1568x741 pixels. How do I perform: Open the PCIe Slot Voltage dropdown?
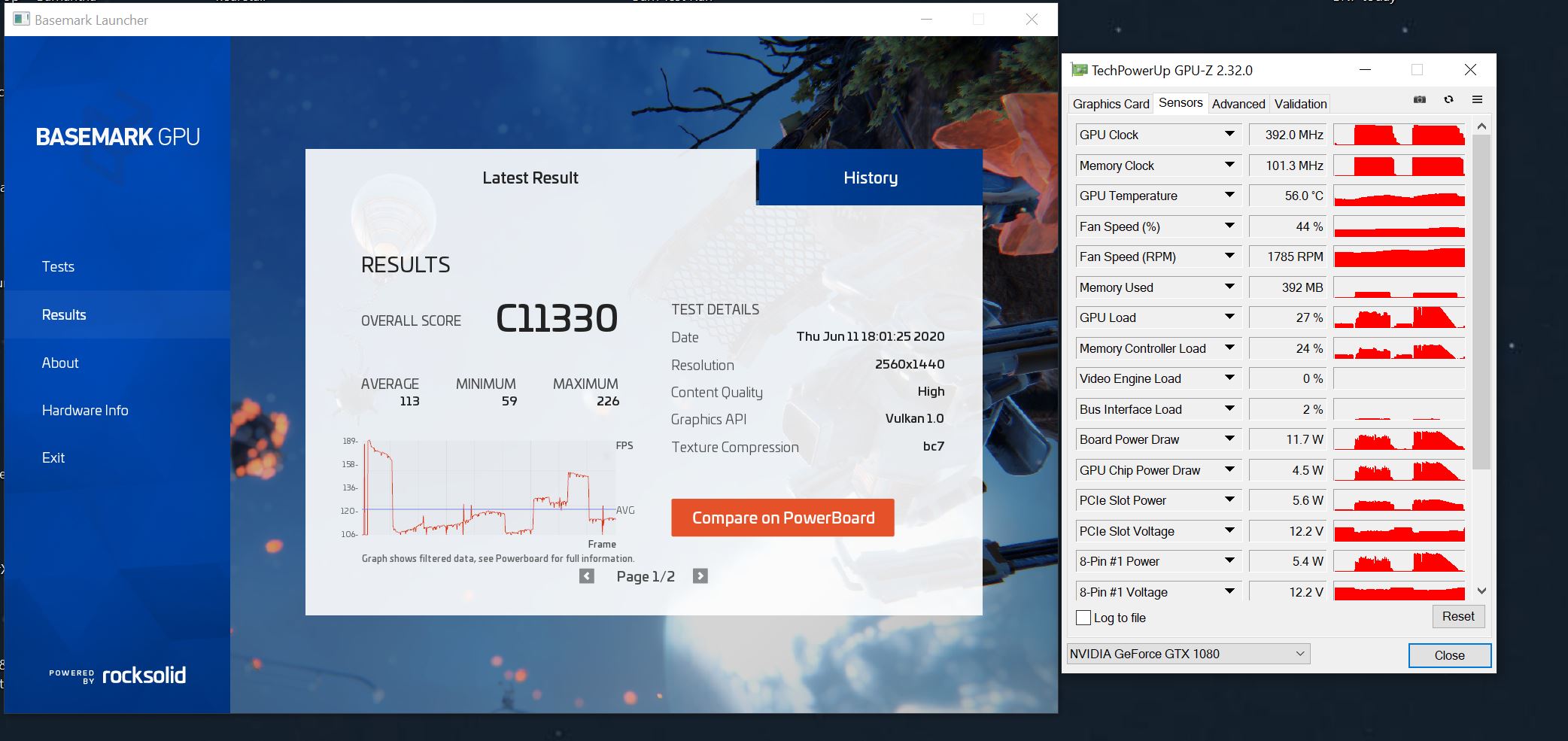click(x=1229, y=531)
